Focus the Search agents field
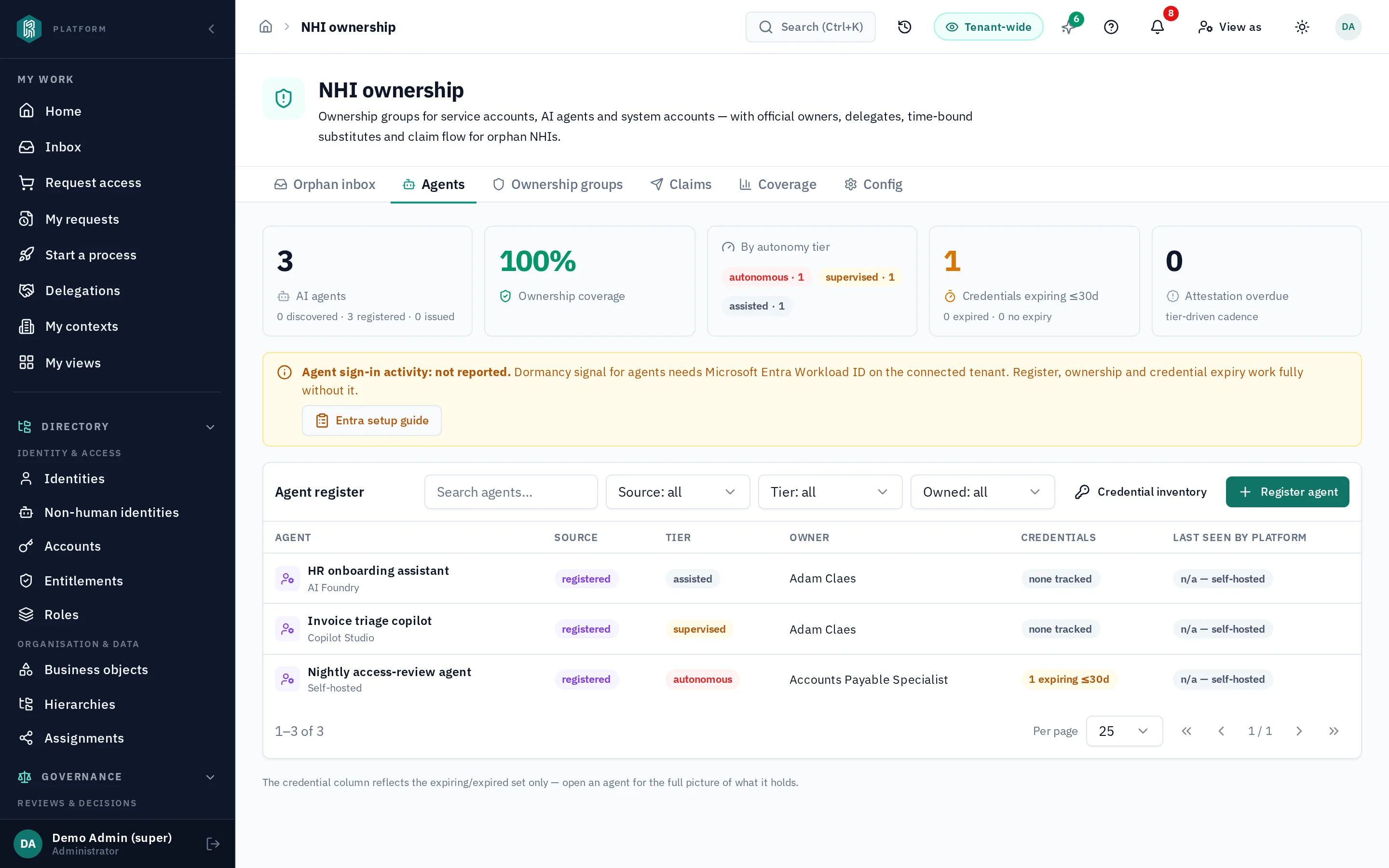Viewport: 1389px width, 868px height. tap(511, 492)
